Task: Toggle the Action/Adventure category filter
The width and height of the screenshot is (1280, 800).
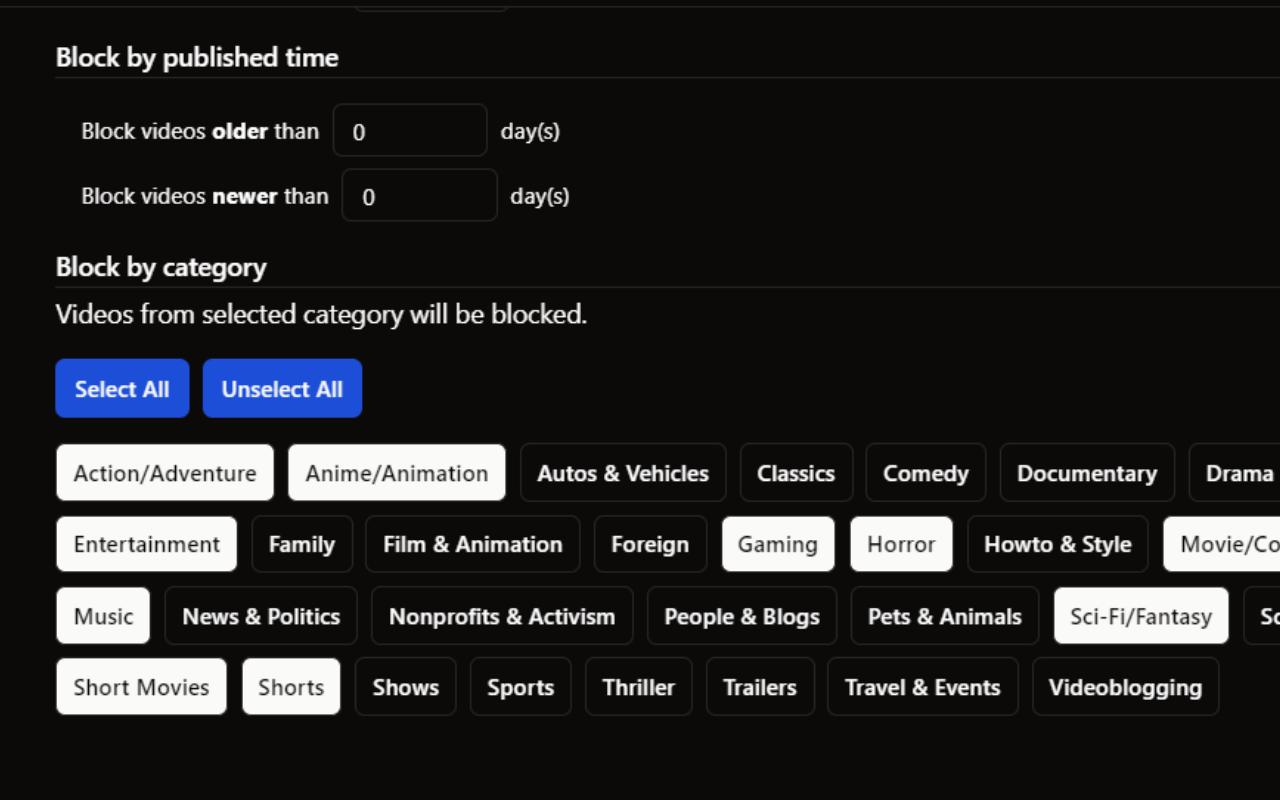Action: 164,472
